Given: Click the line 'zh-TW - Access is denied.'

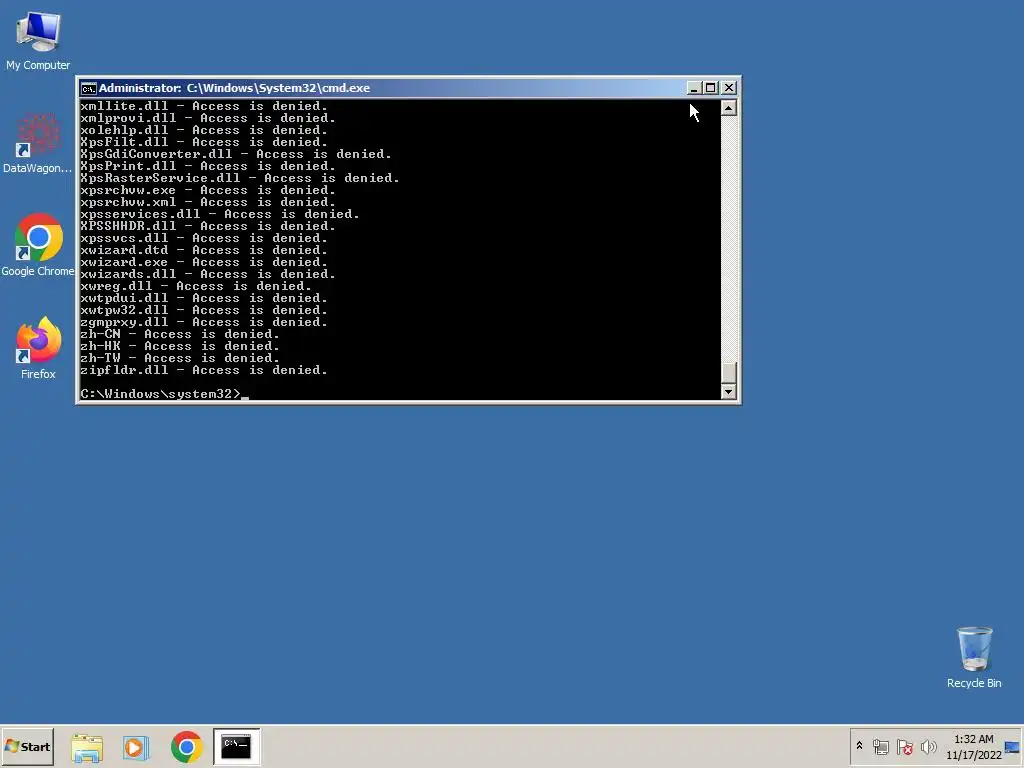Looking at the screenshot, I should [x=180, y=358].
